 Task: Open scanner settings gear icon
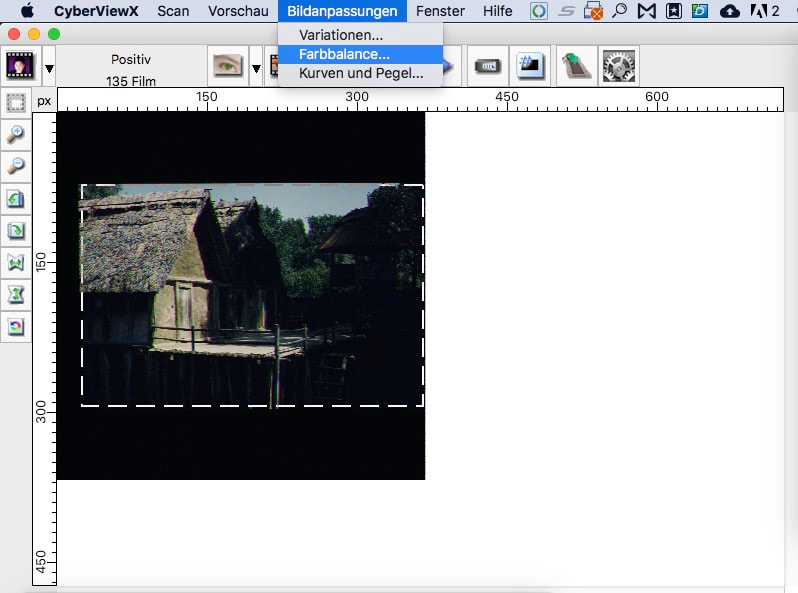[618, 66]
